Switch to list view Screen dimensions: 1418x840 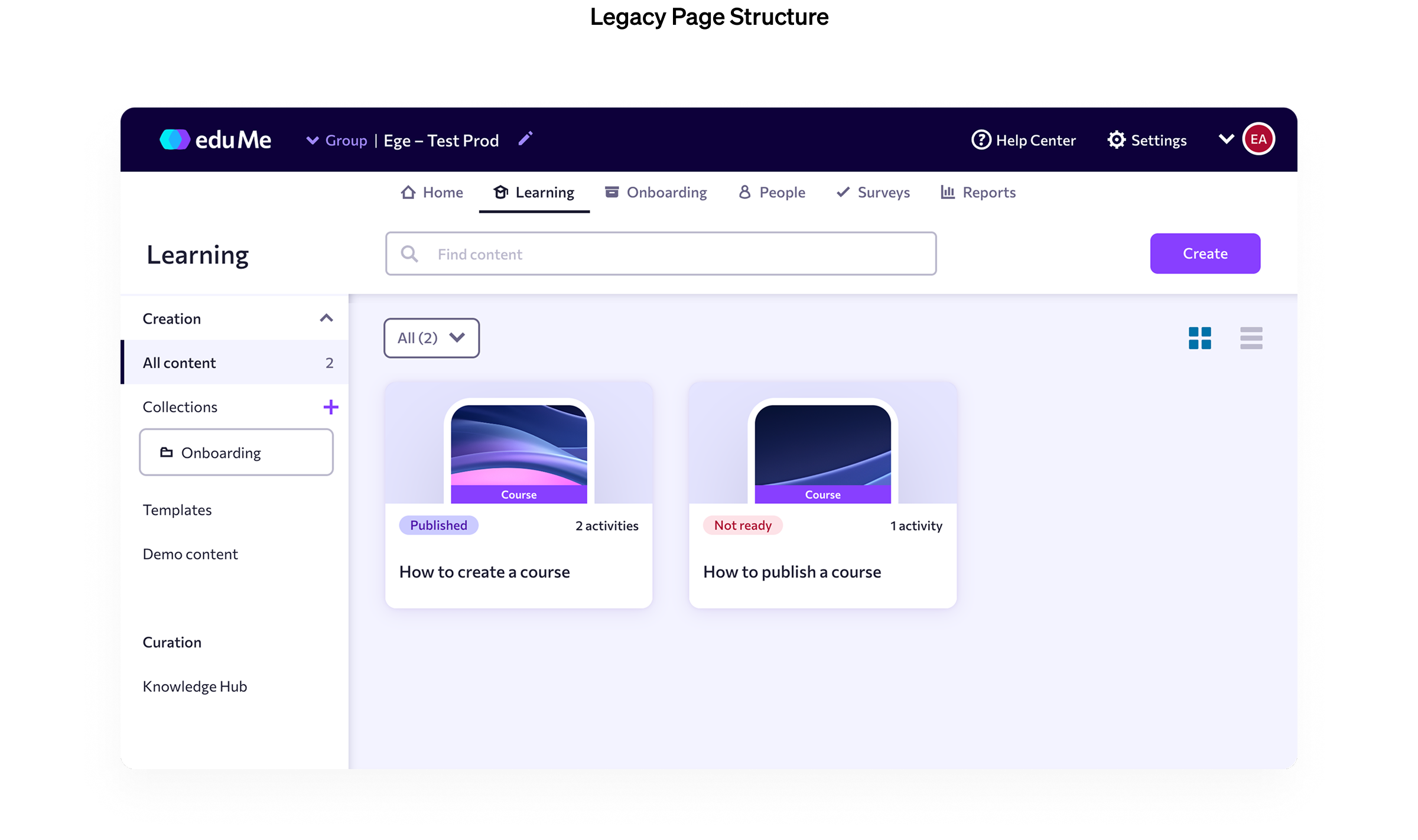(1251, 338)
